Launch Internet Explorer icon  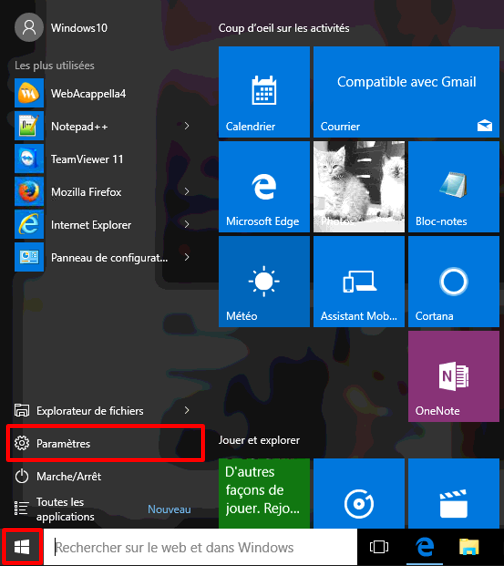point(29,224)
